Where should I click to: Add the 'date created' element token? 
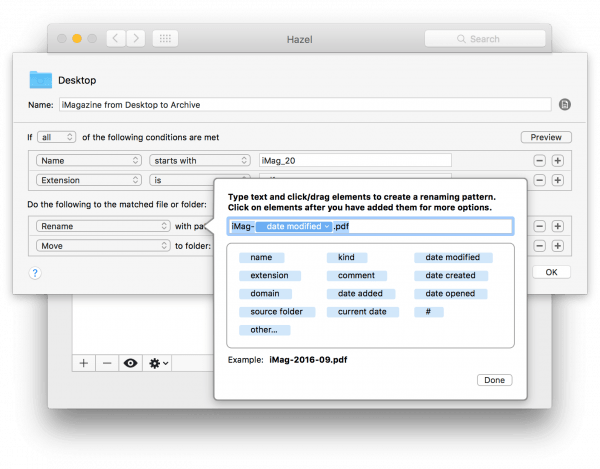coord(451,275)
